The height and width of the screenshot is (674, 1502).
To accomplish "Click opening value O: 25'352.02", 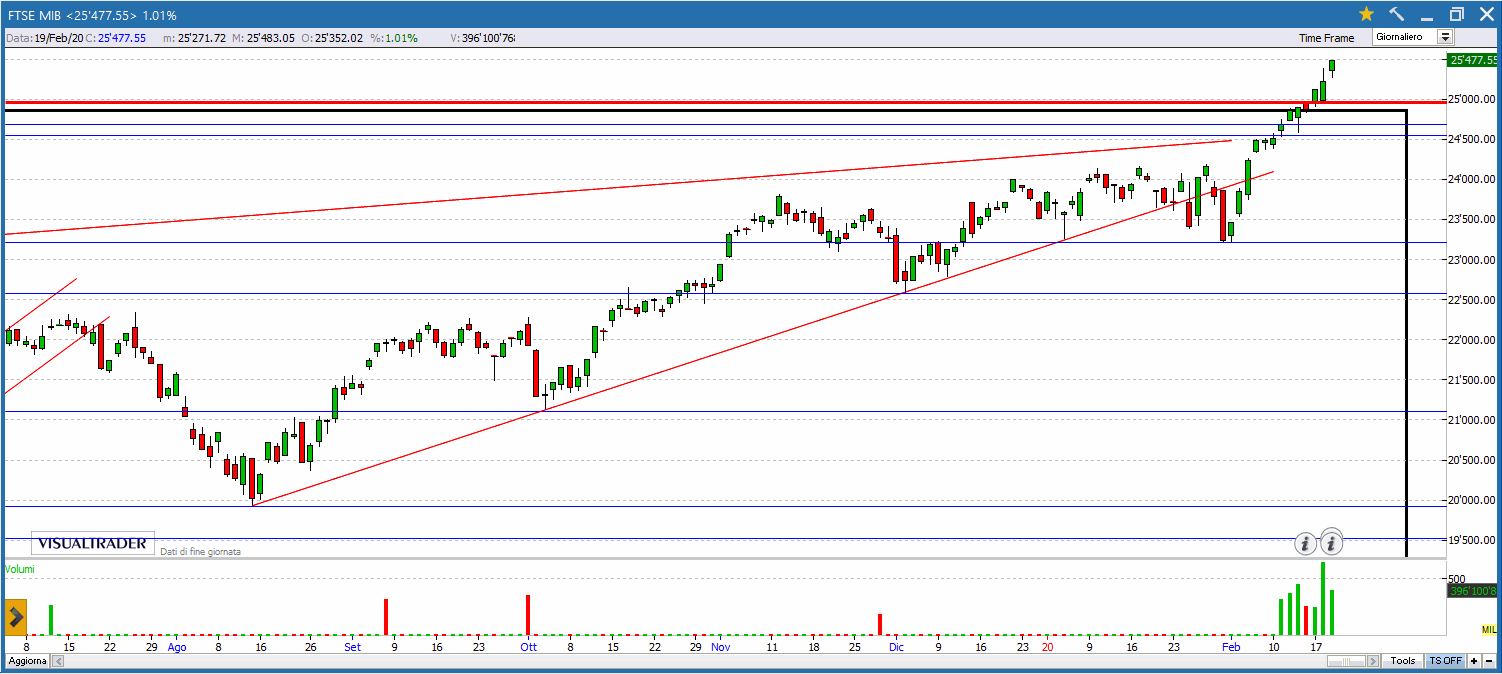I will [334, 38].
